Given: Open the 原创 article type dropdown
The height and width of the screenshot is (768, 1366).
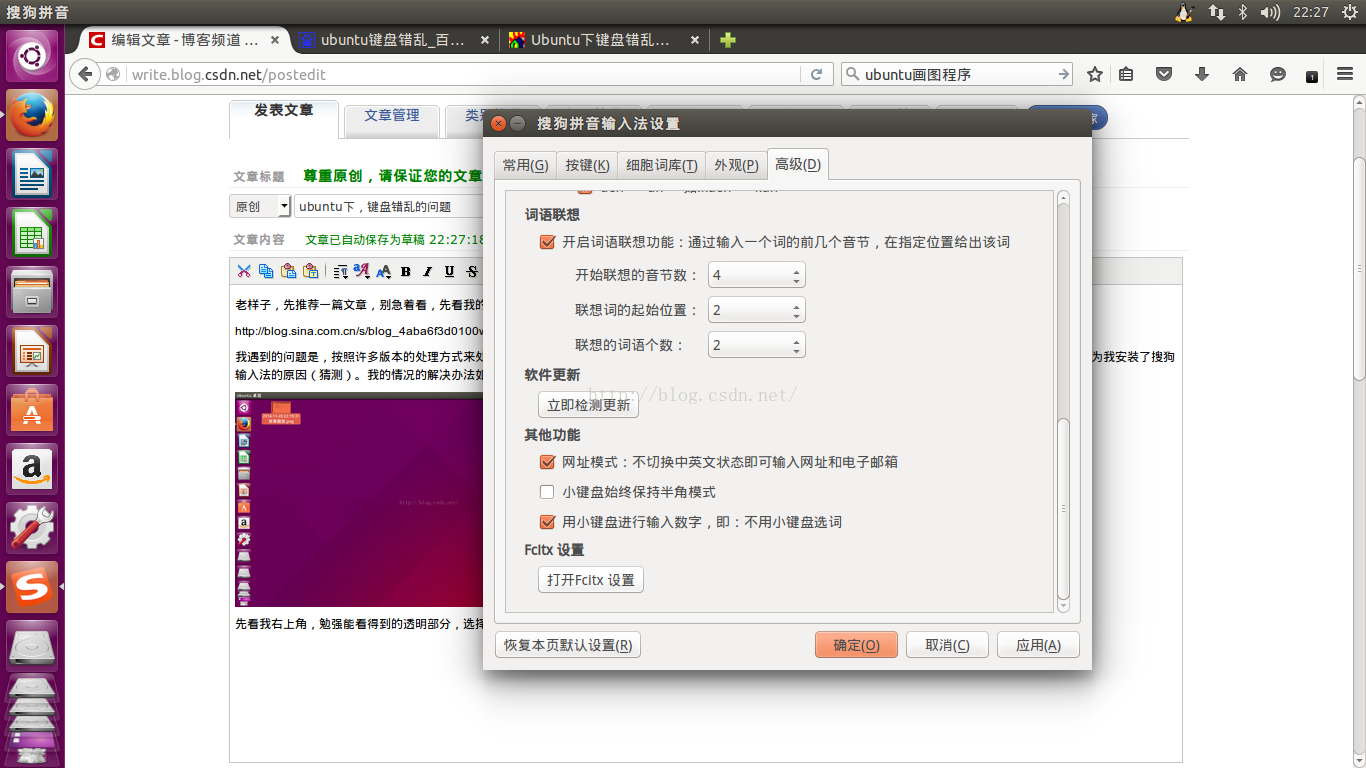Looking at the screenshot, I should (260, 206).
